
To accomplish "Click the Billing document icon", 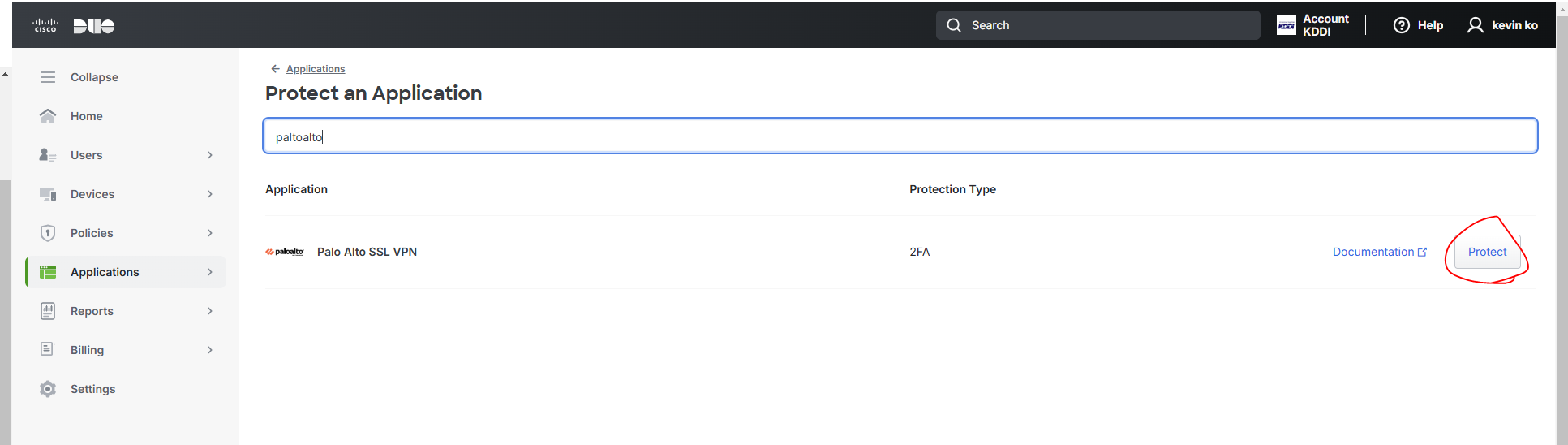I will 47,349.
